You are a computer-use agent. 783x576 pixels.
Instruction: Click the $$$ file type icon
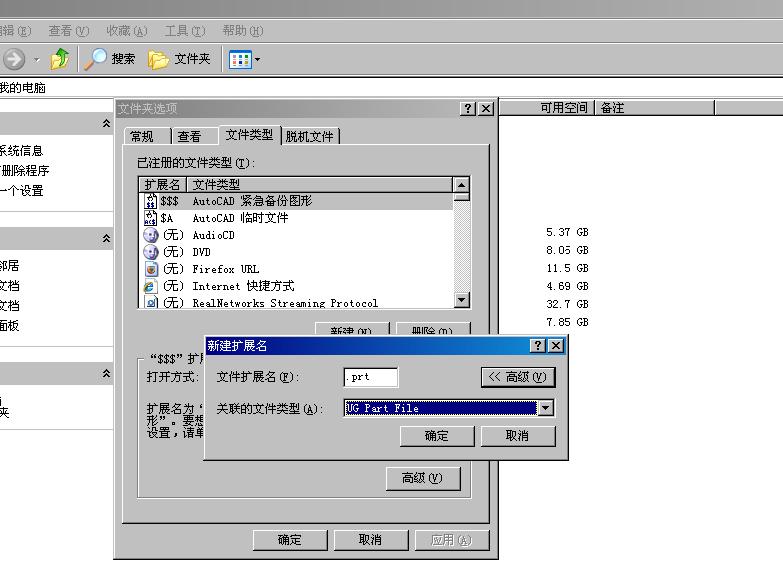pos(150,201)
